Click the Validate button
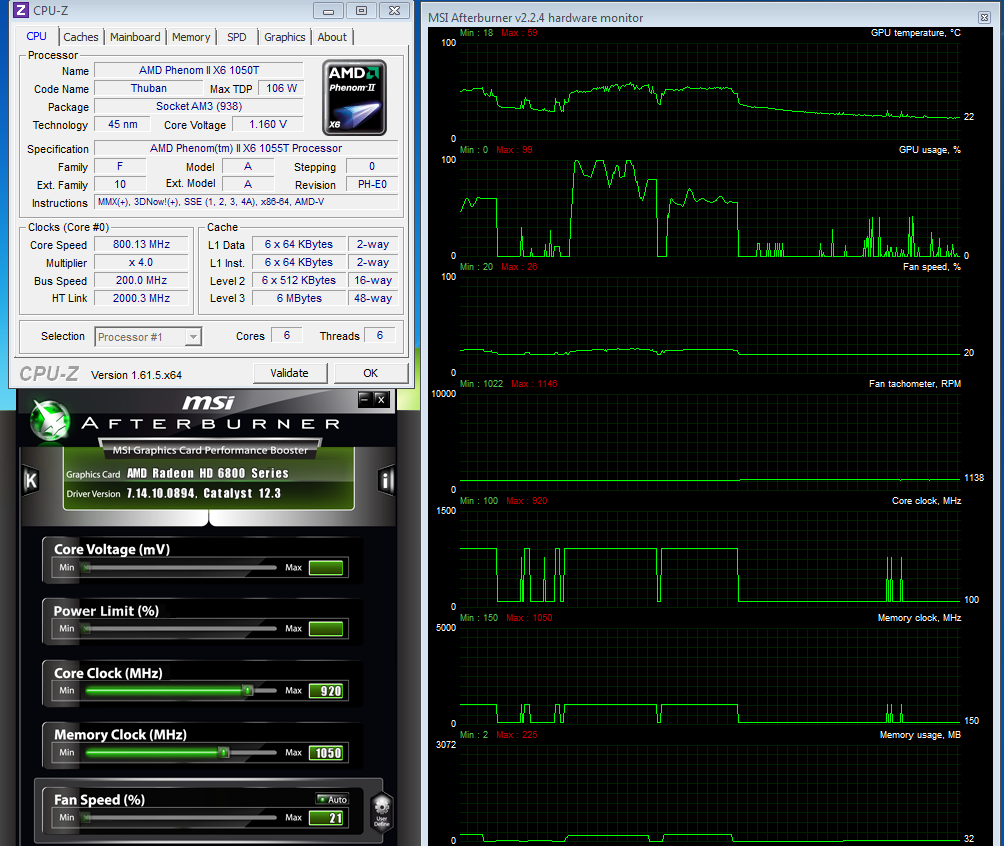 pyautogui.click(x=289, y=373)
